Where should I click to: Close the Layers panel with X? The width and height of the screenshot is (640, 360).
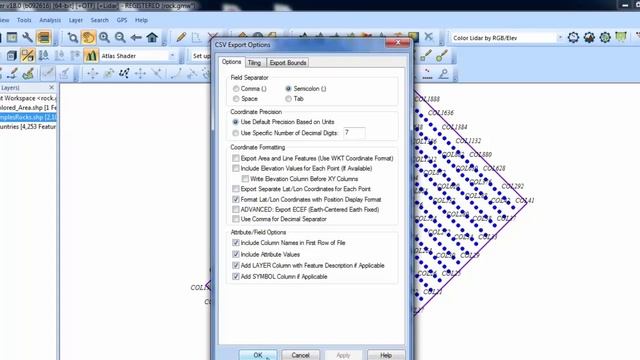point(51,87)
